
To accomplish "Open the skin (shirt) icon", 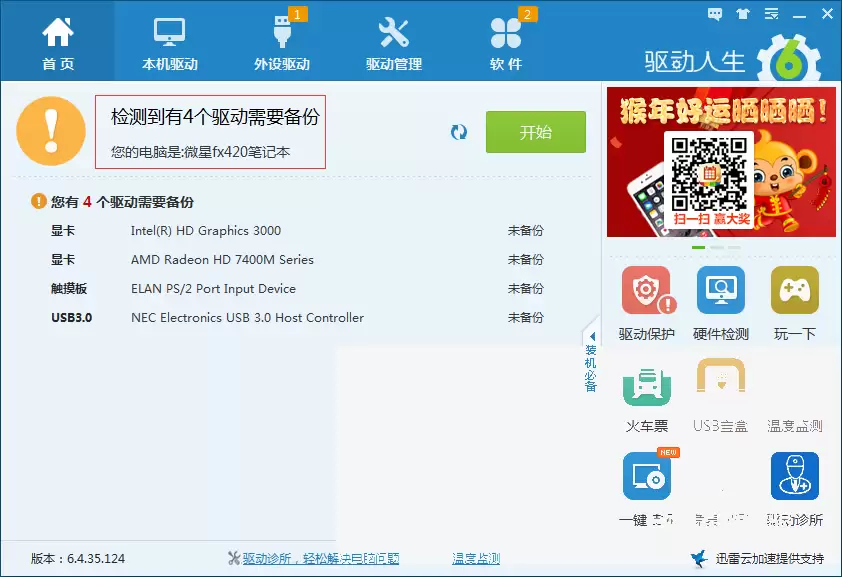I will (743, 14).
